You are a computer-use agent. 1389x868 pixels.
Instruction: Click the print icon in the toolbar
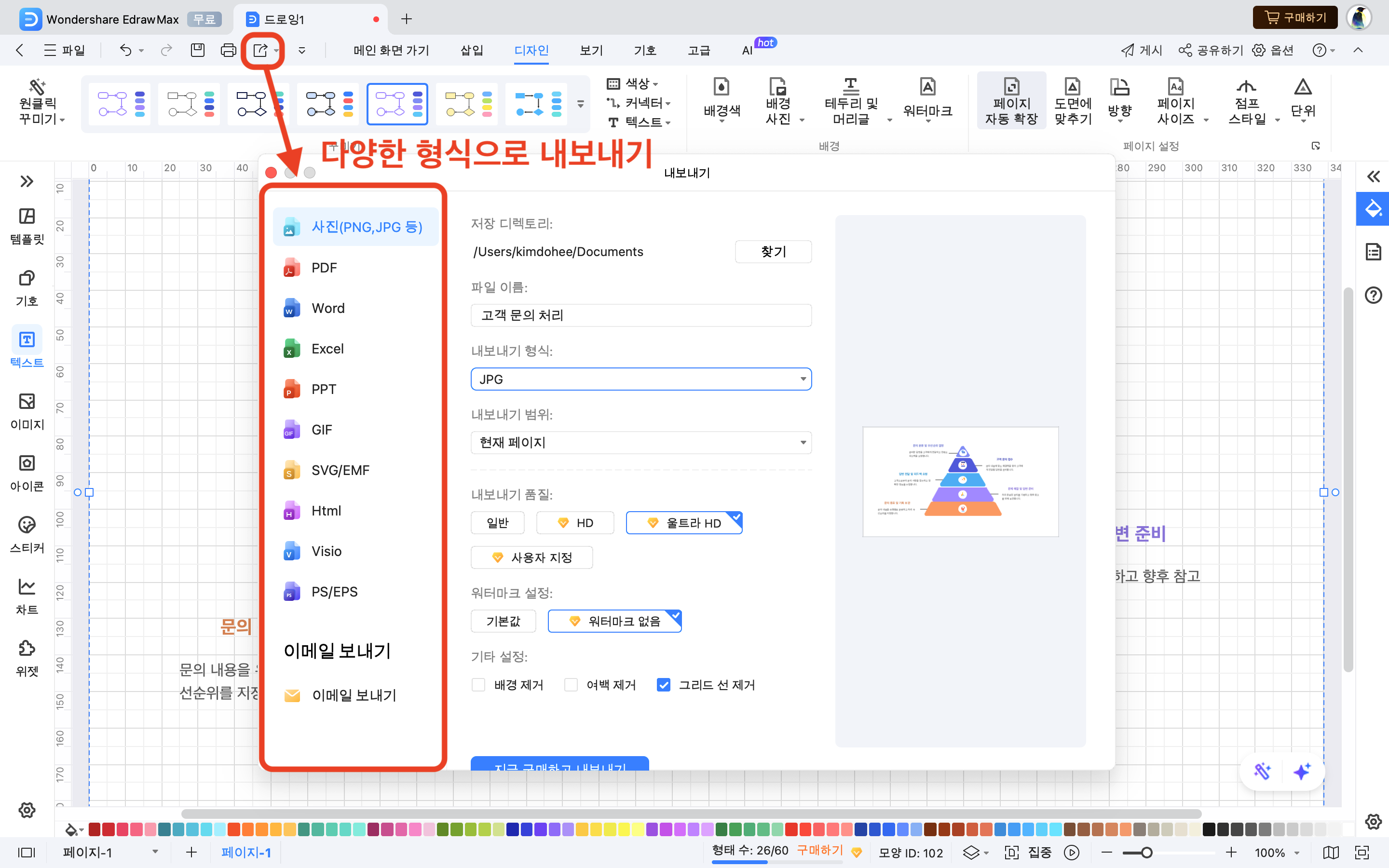point(228,51)
